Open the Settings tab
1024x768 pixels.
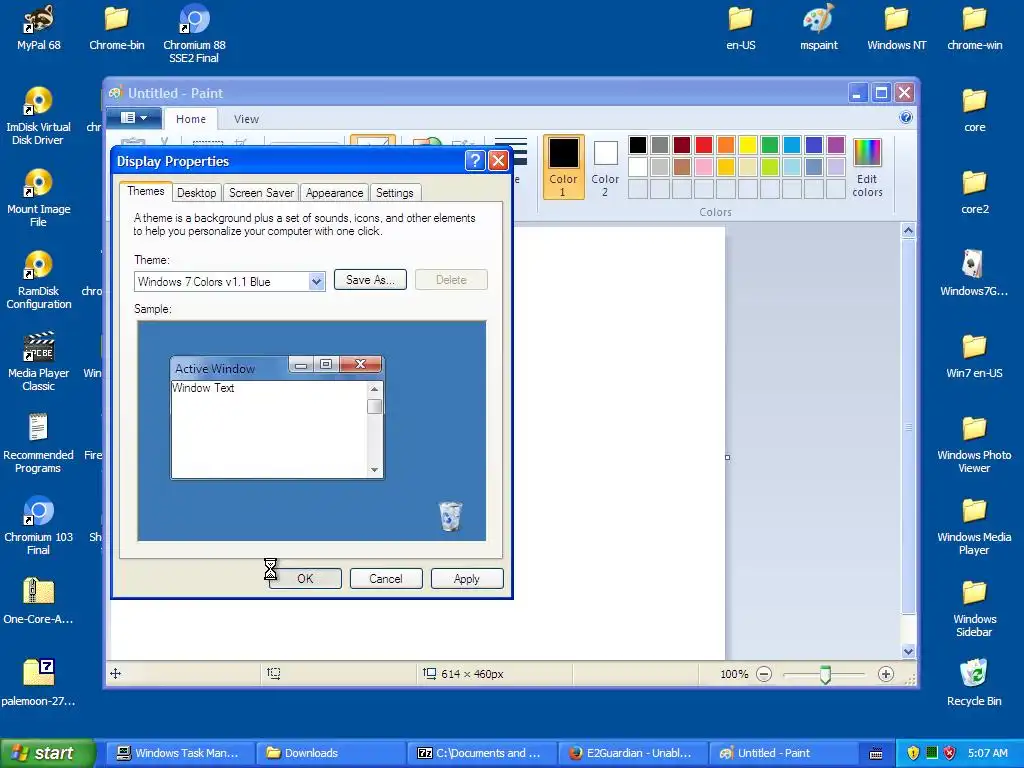pos(394,193)
